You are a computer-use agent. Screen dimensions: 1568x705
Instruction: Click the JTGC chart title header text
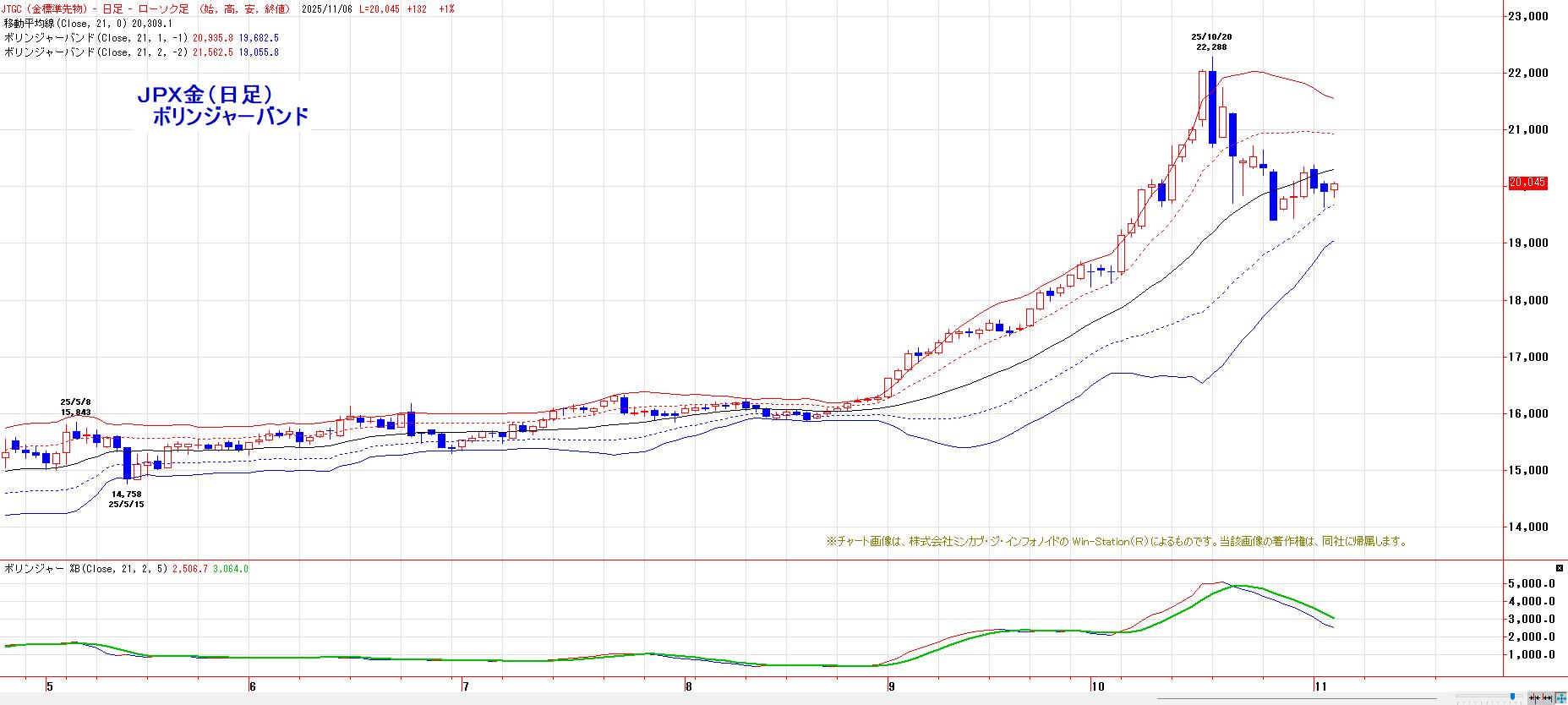(147, 8)
